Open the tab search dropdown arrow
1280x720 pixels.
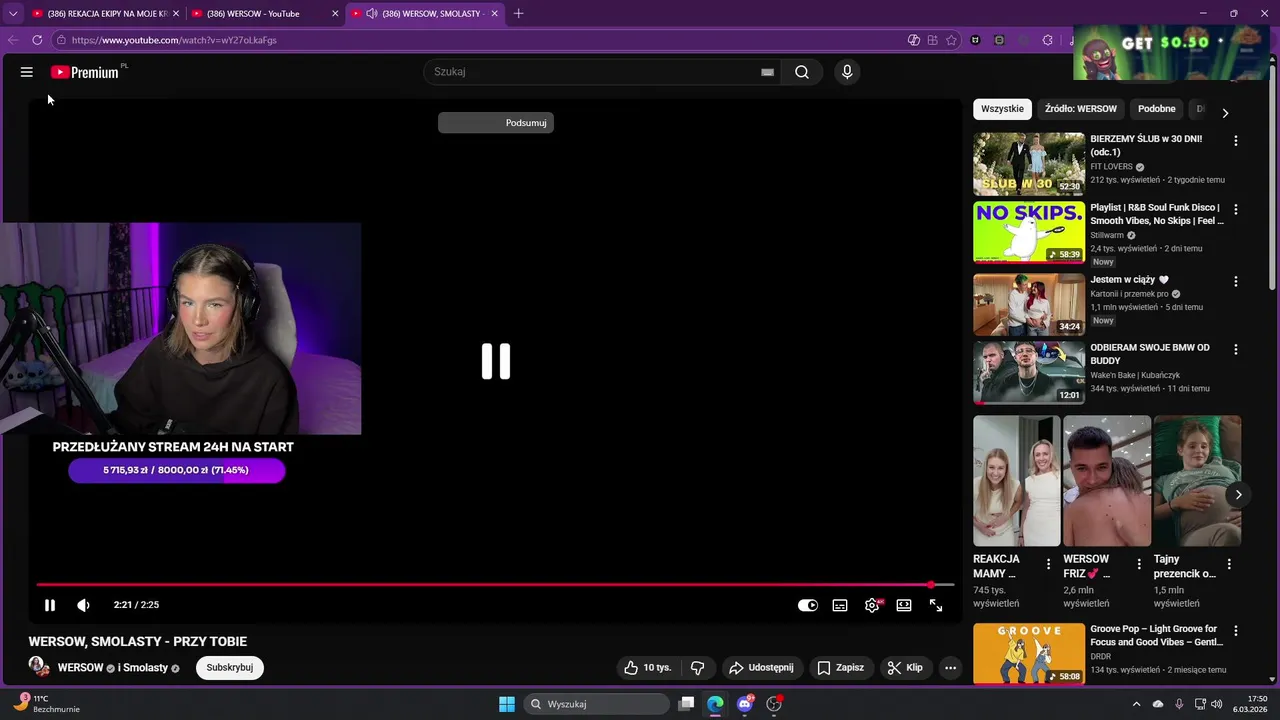click(x=12, y=14)
